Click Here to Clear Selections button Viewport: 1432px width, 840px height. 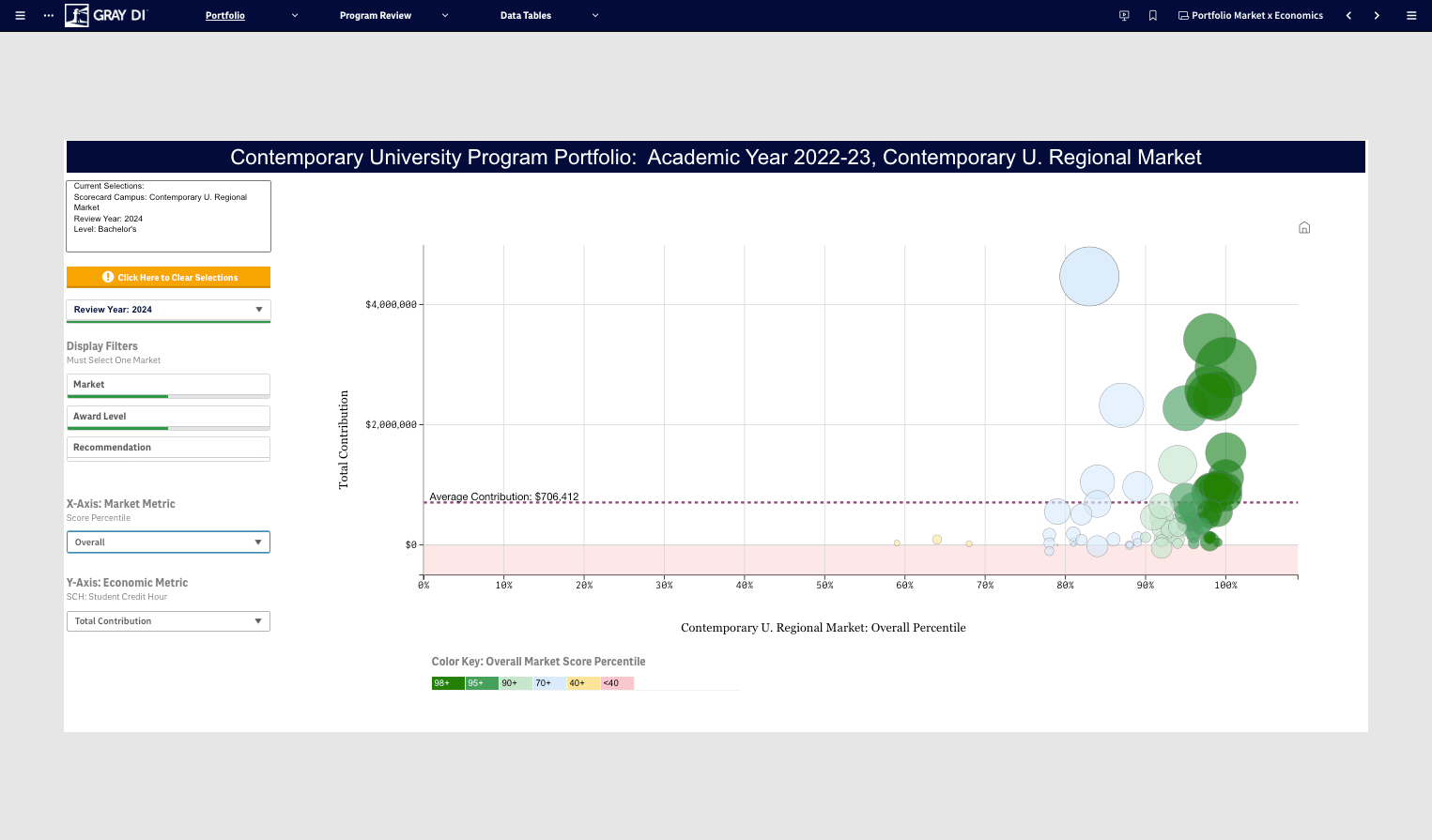coord(168,278)
